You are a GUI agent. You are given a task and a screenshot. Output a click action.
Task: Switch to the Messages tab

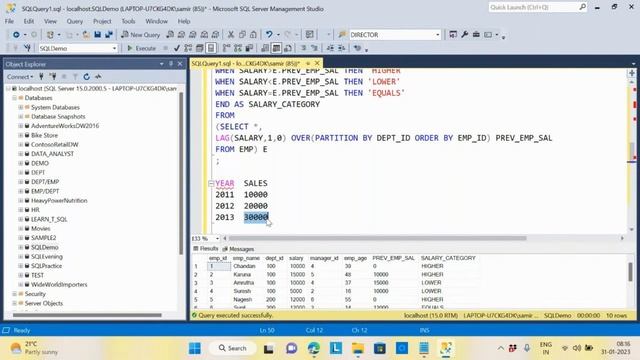point(238,249)
